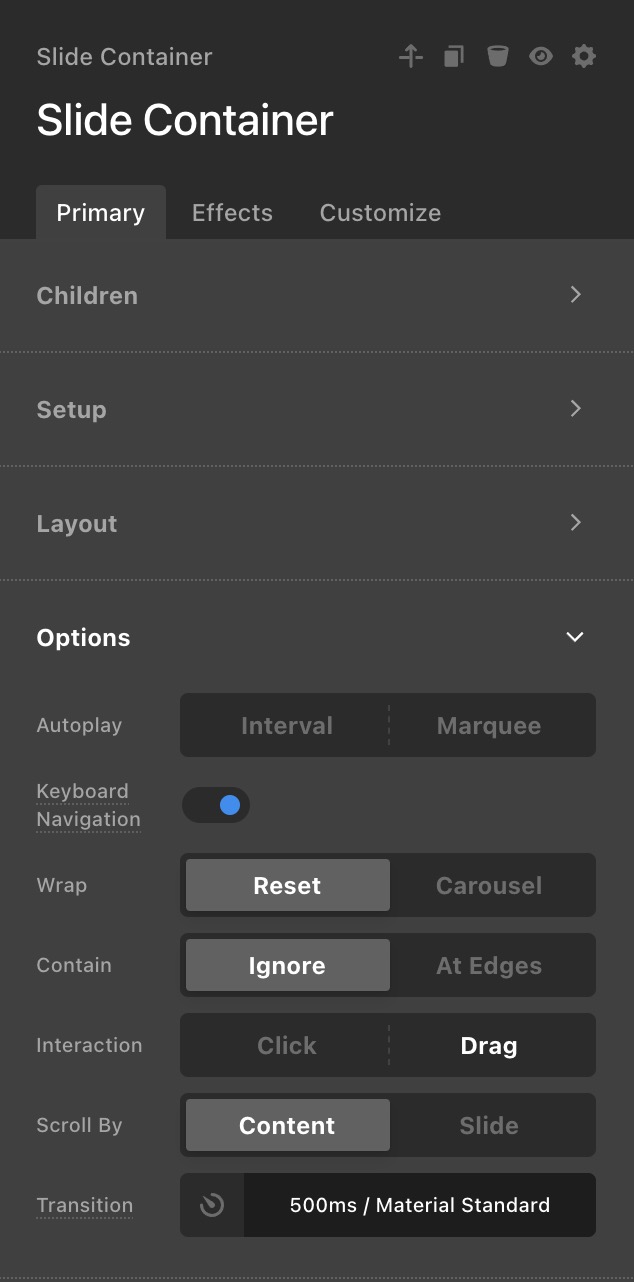The height and width of the screenshot is (1282, 634).
Task: Toggle the Keyboard Navigation switch
Action: click(x=216, y=805)
